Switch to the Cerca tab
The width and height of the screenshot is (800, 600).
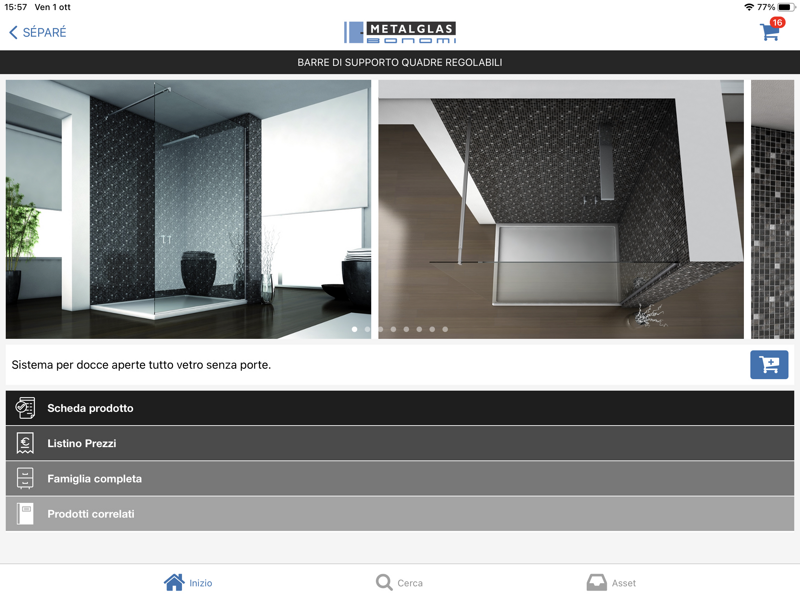(409, 583)
